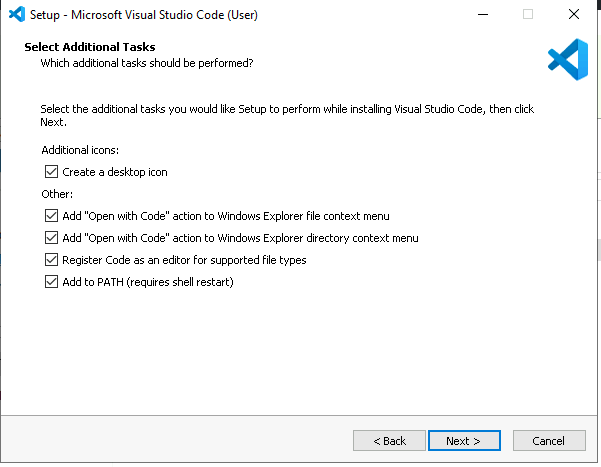The image size is (601, 467).
Task: Click the grayed-out maximize button
Action: (527, 14)
